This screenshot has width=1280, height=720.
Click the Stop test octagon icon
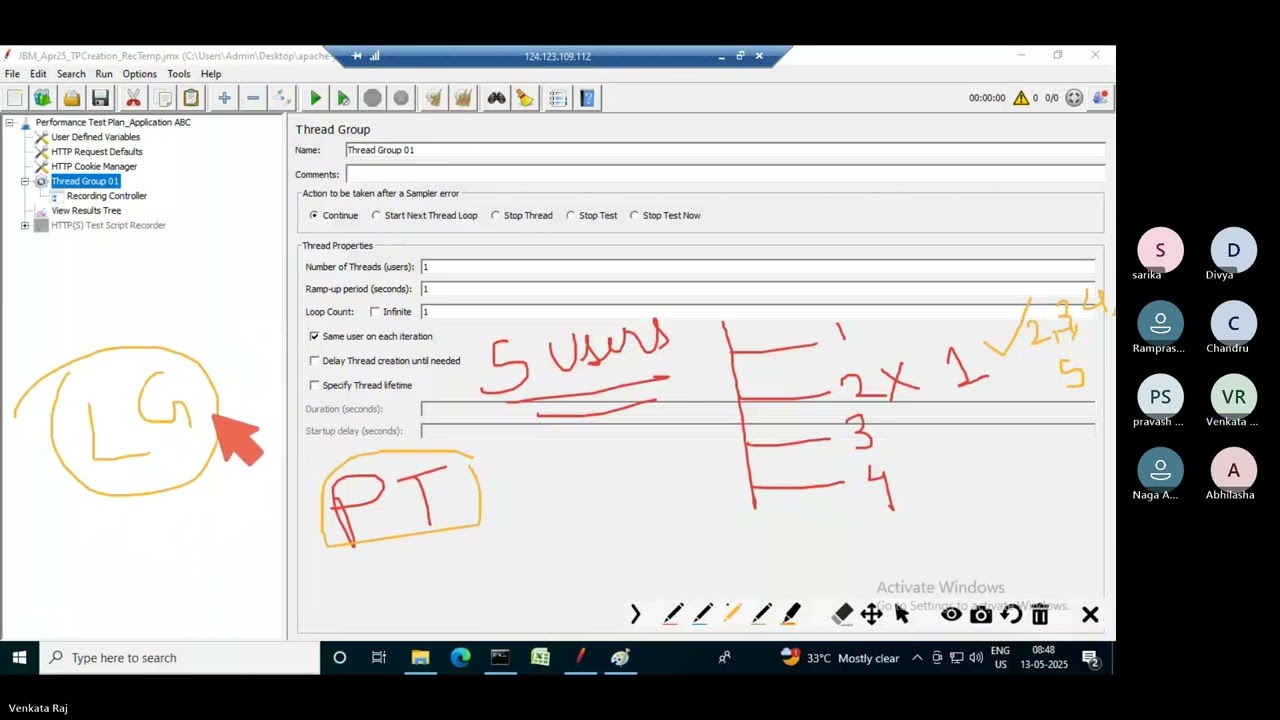(372, 97)
